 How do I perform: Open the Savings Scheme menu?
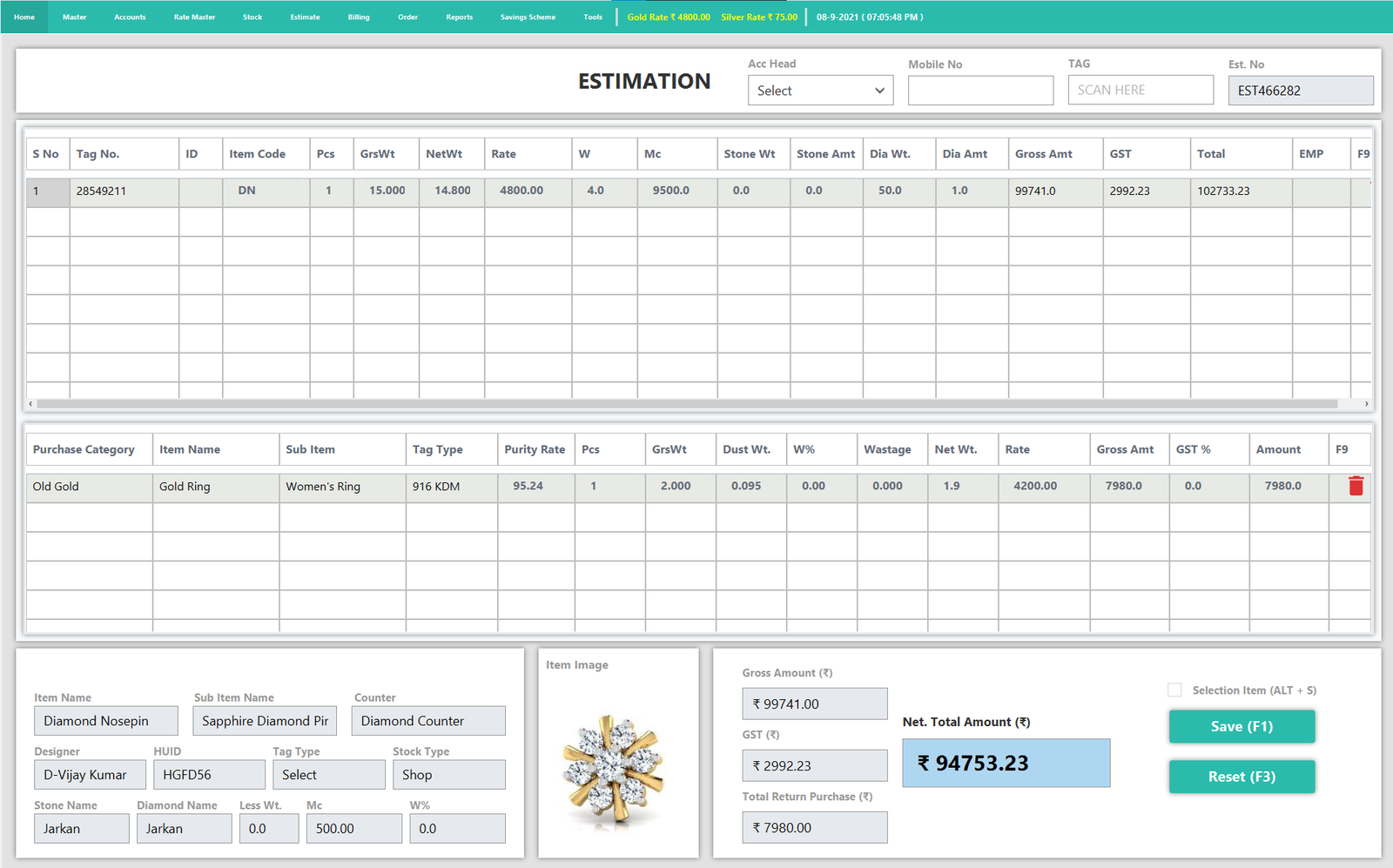(x=528, y=17)
